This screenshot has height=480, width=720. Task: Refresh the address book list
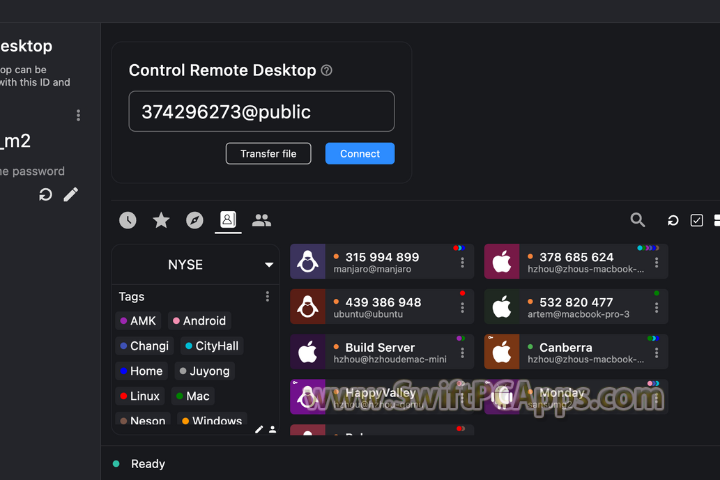tap(673, 220)
